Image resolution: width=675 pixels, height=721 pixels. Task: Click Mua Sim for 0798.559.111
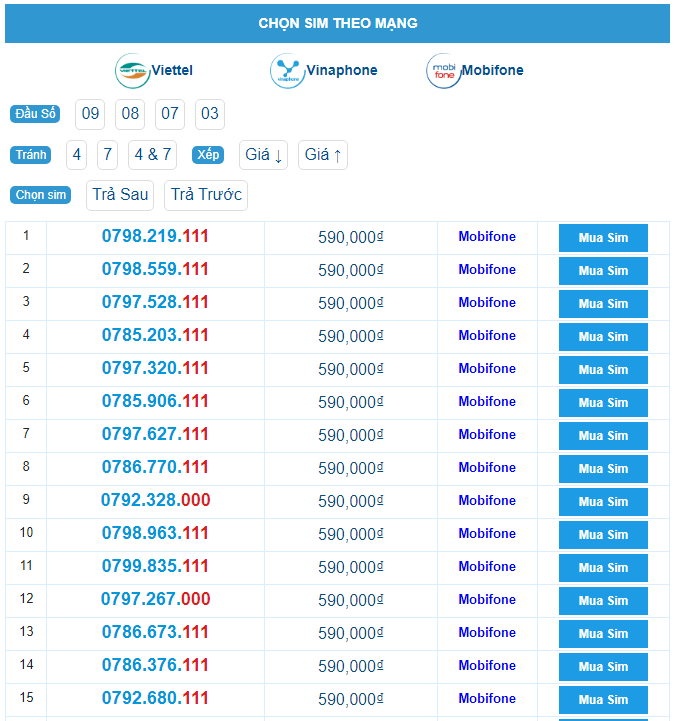[603, 271]
